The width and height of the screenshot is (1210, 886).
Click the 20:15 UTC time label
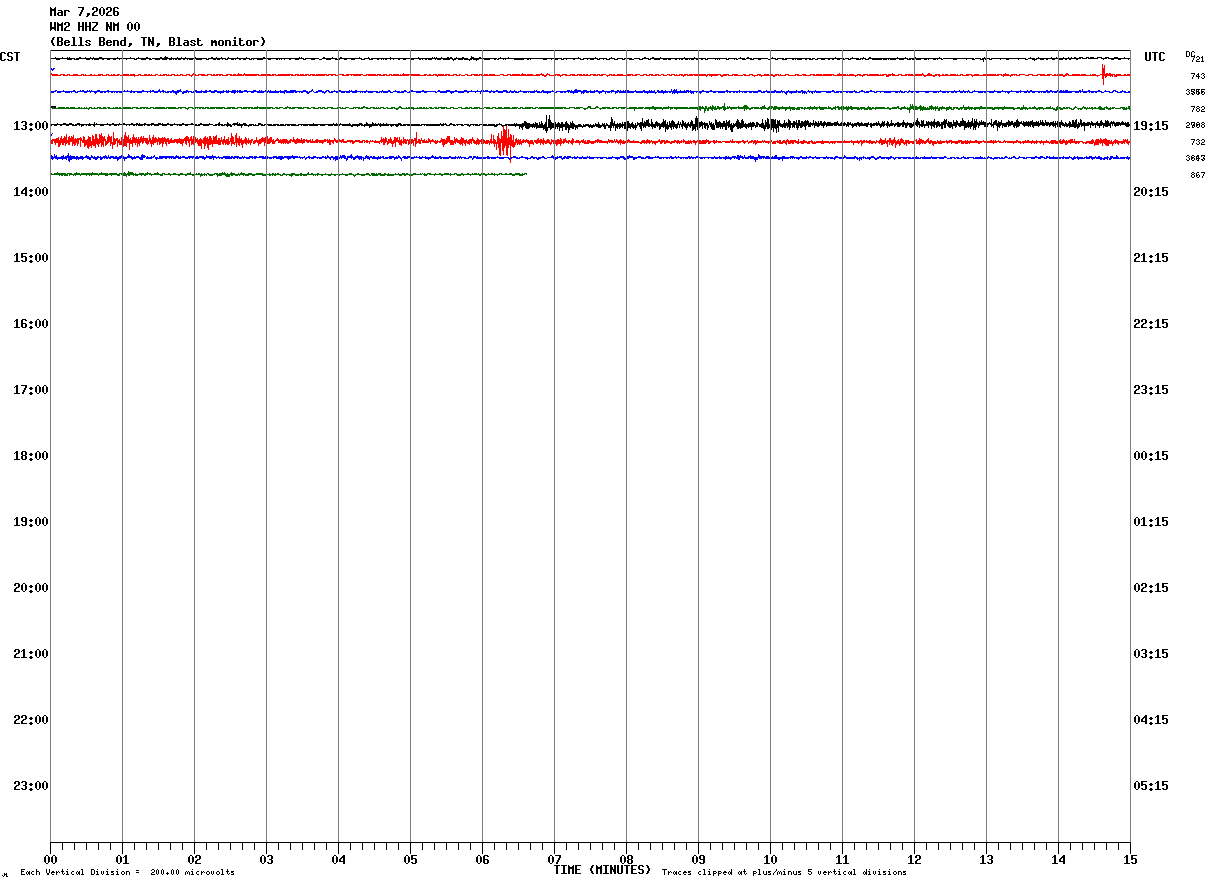tap(1151, 192)
